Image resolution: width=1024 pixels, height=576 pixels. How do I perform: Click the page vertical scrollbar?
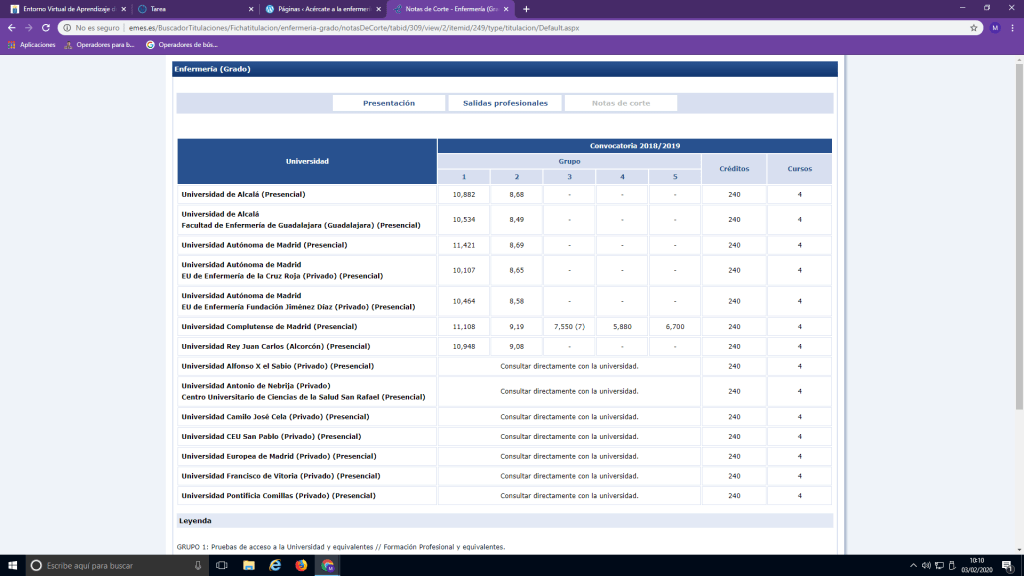click(1018, 250)
